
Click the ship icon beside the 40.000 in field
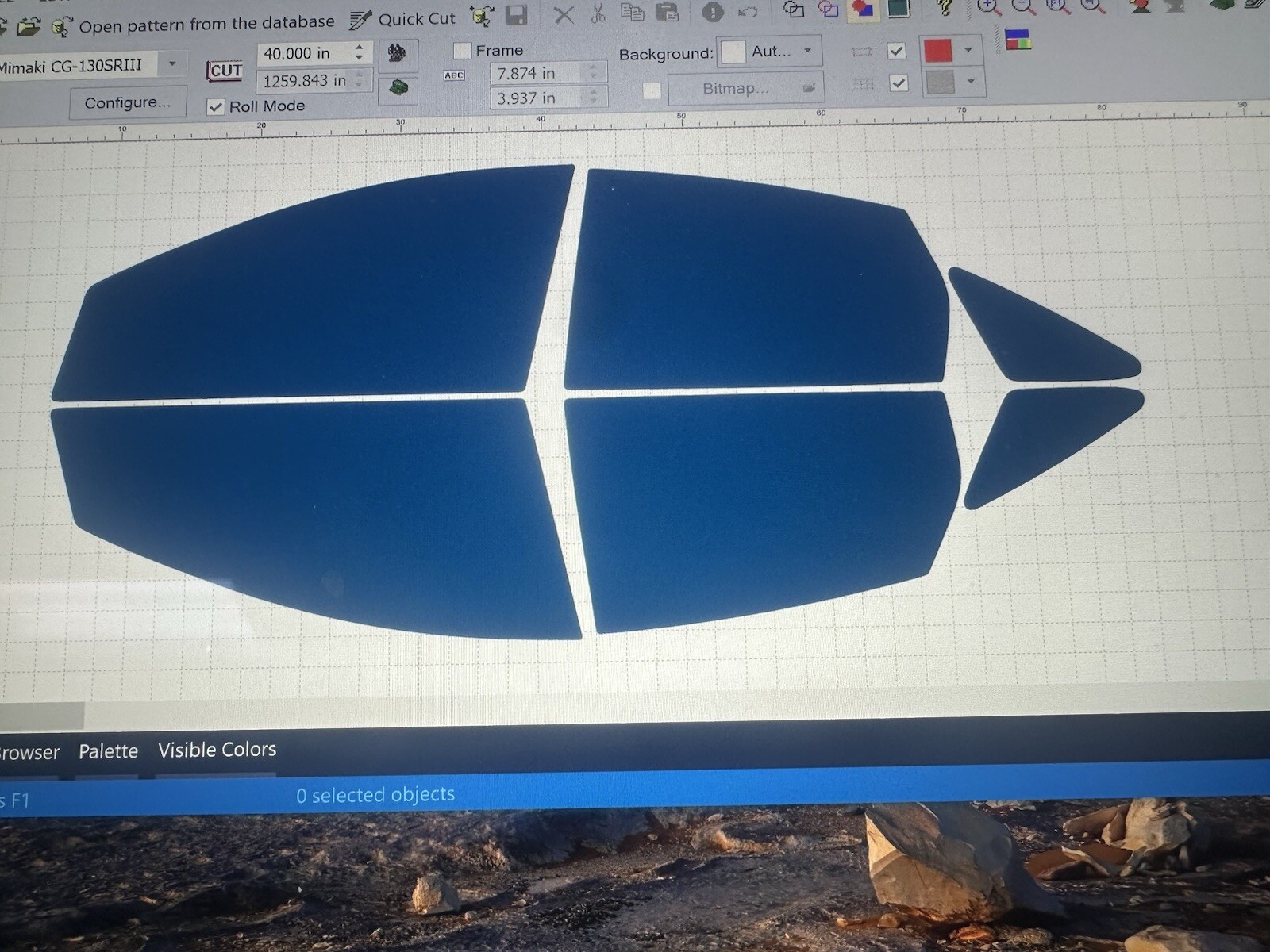pos(398,55)
